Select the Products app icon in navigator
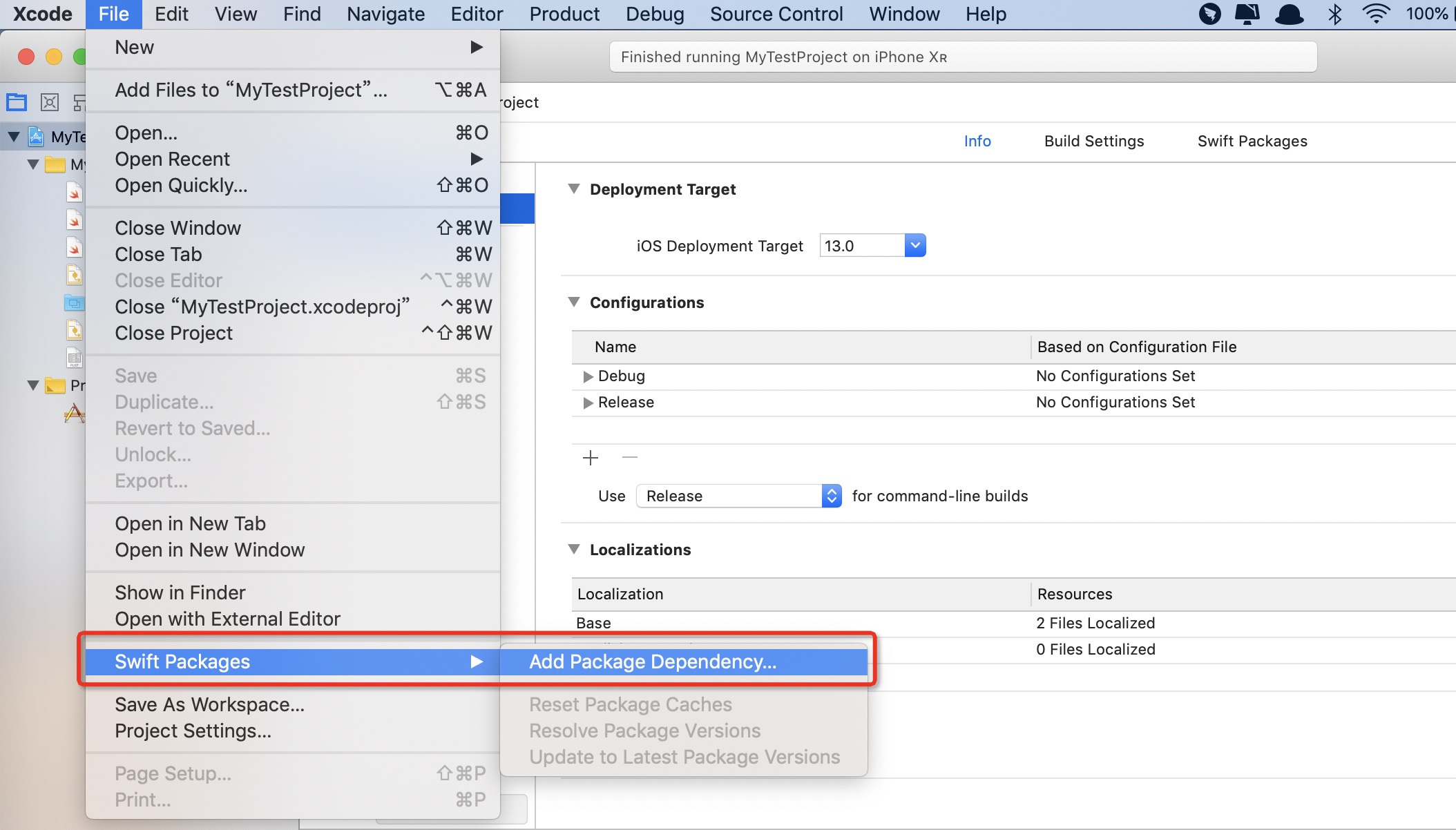This screenshot has width=1456, height=830. tap(74, 414)
